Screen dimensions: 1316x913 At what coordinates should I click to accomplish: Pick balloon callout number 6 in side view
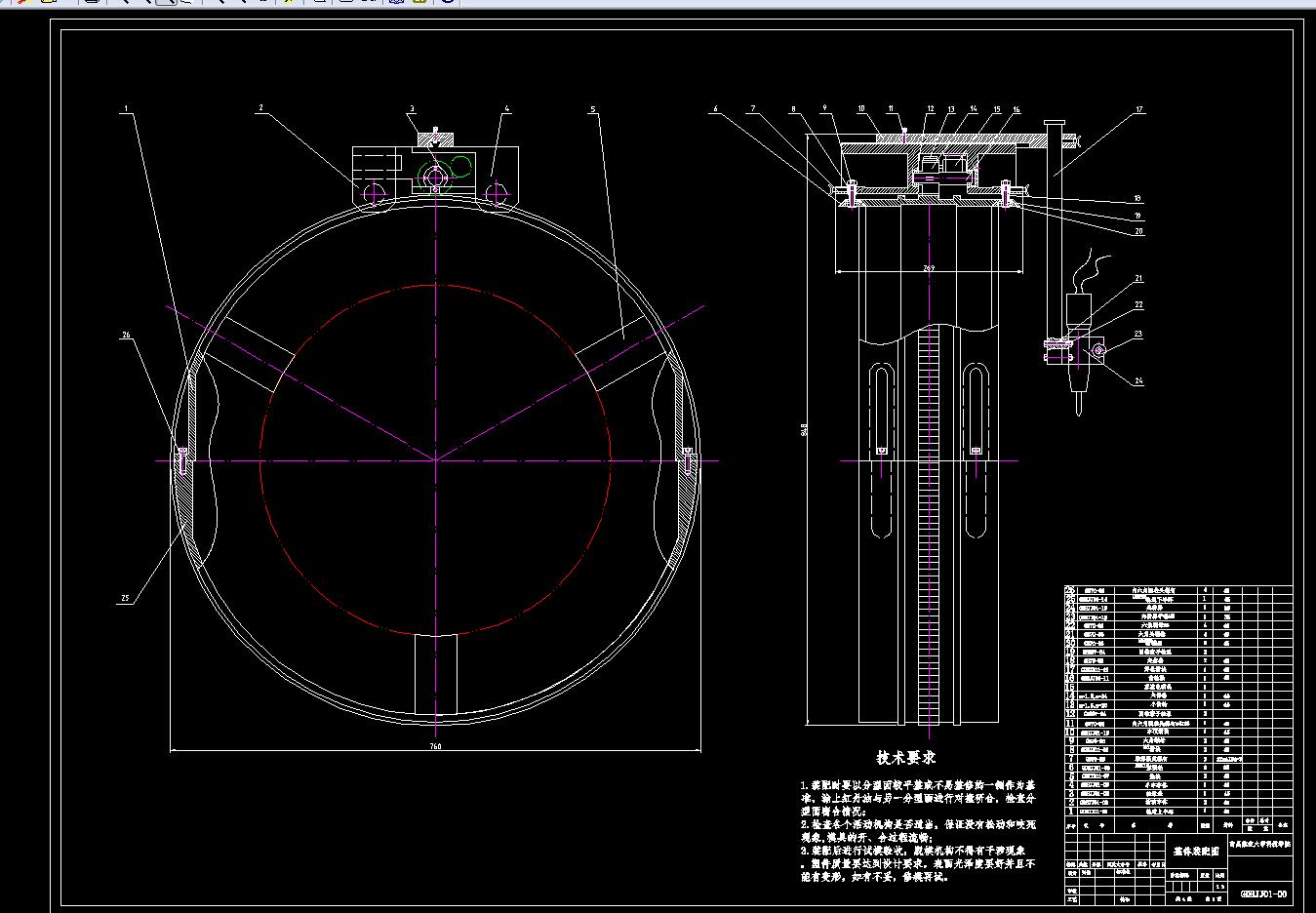(x=715, y=108)
